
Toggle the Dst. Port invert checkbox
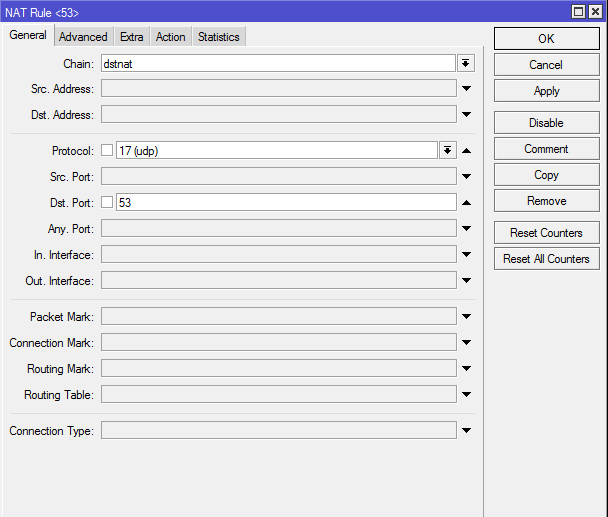[107, 202]
